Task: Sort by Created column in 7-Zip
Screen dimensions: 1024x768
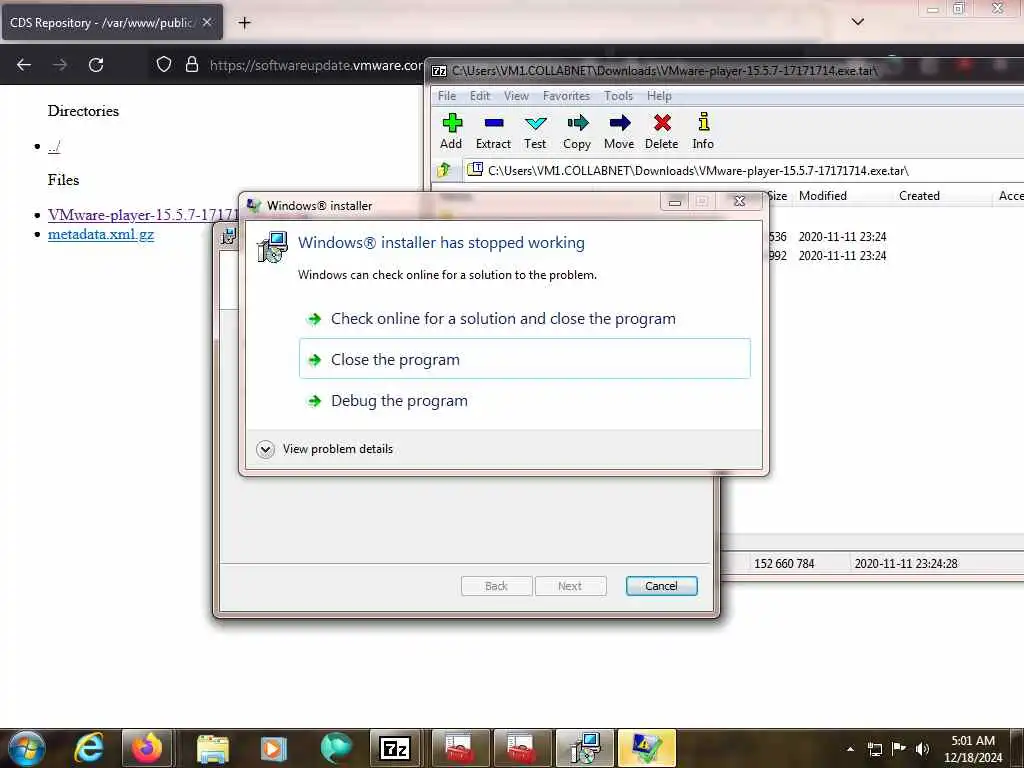Action: (x=919, y=196)
